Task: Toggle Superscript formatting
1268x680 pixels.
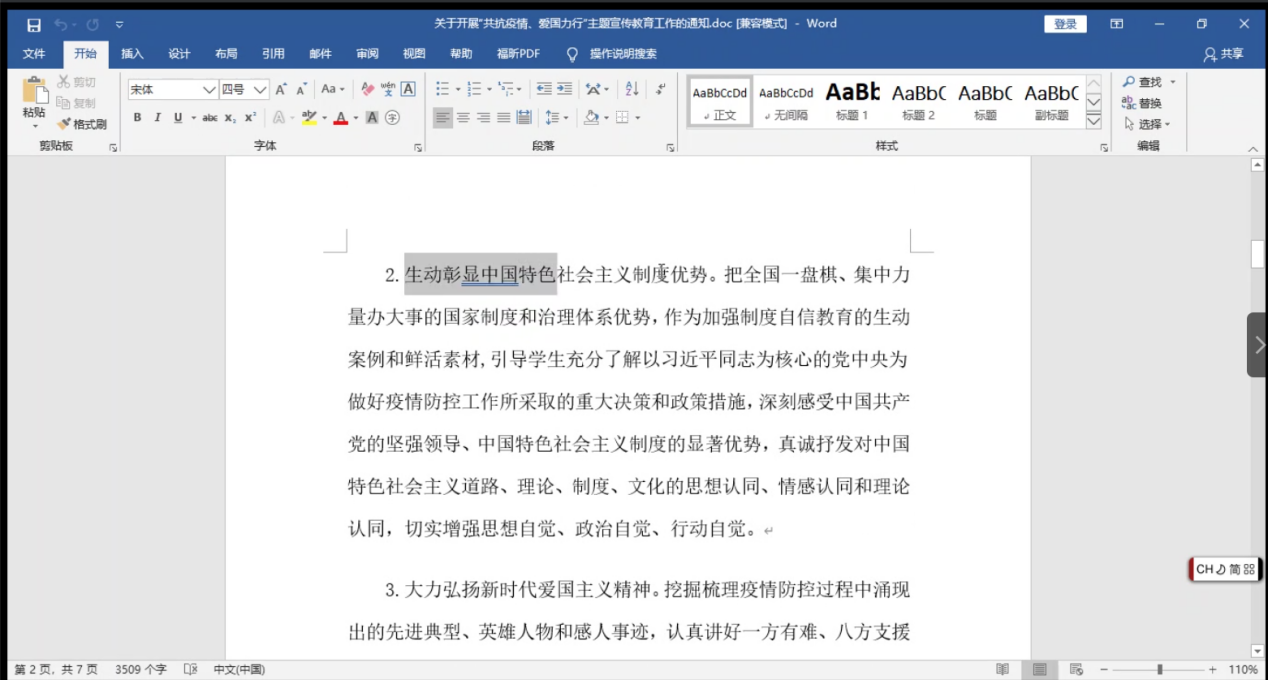Action: pos(250,117)
